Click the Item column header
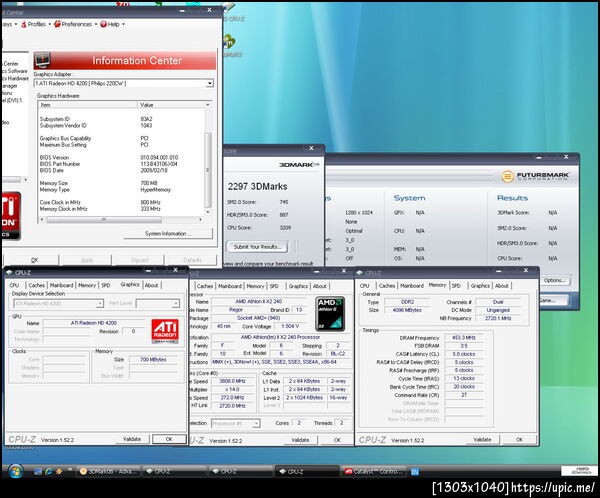 [88, 104]
